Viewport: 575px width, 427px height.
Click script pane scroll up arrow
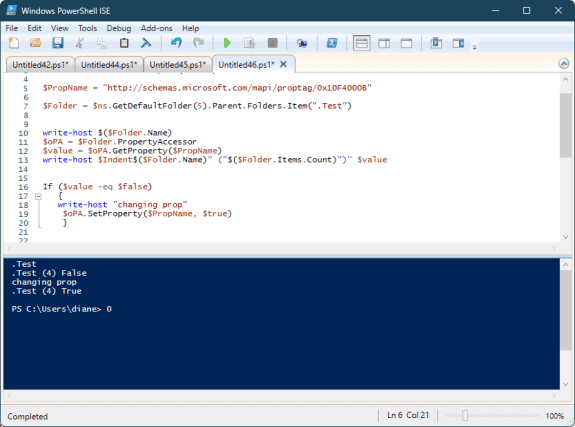click(x=565, y=79)
